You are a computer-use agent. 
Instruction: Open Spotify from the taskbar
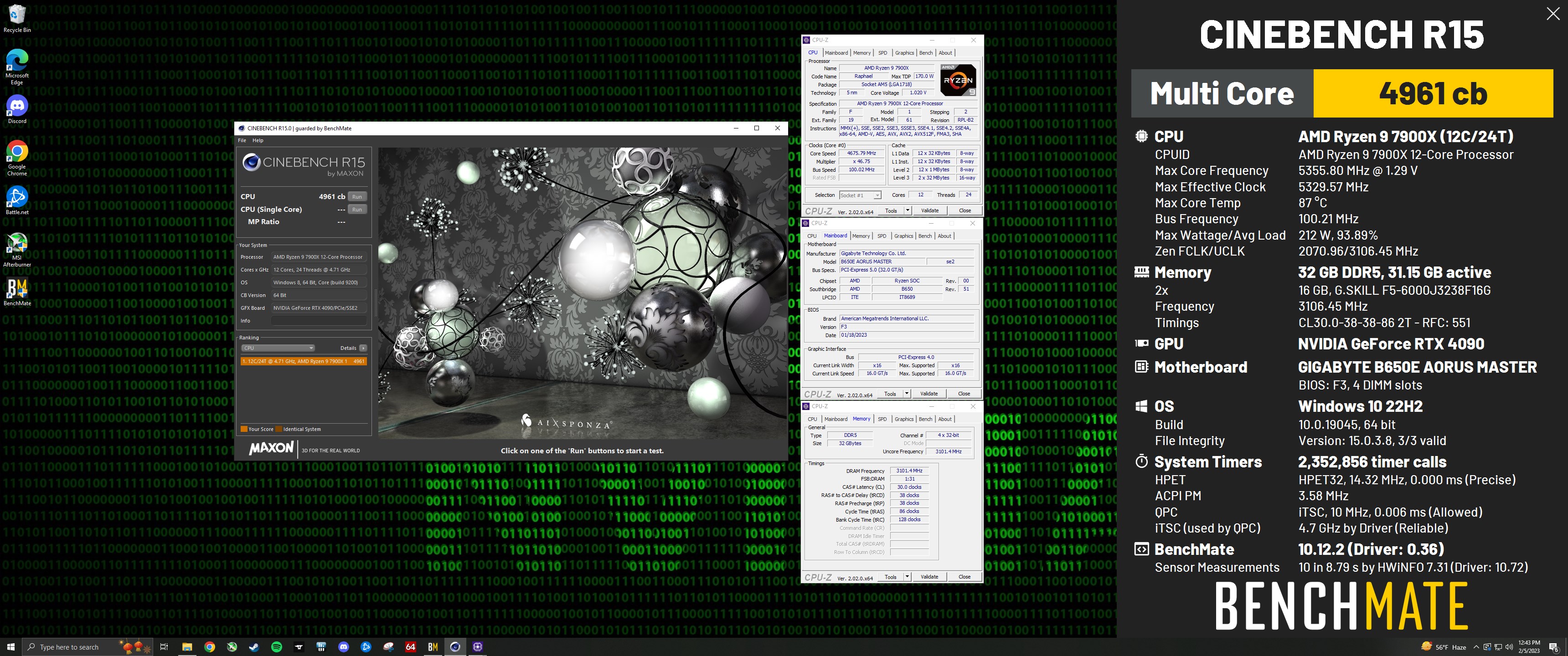276,646
